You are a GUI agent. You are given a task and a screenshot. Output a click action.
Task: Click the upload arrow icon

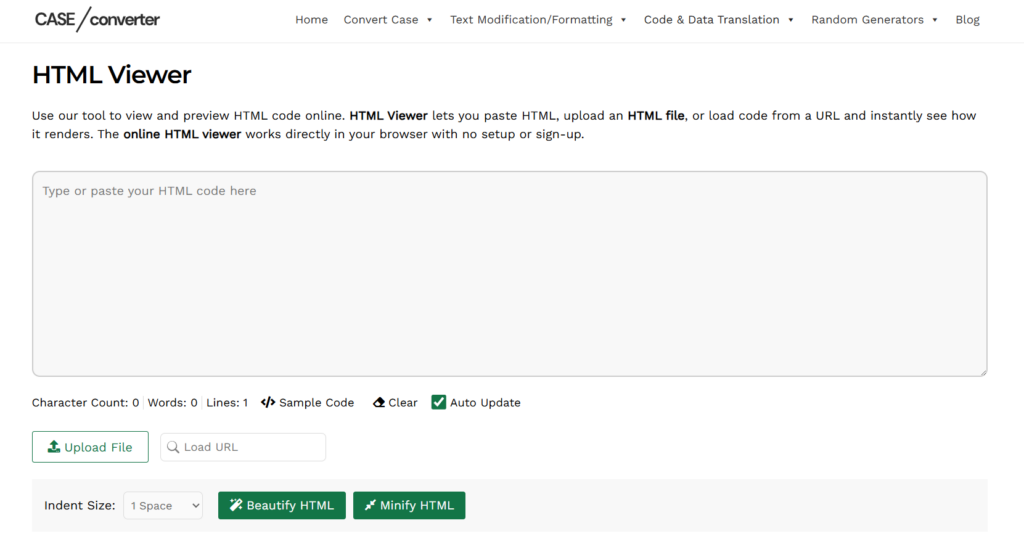tap(54, 446)
